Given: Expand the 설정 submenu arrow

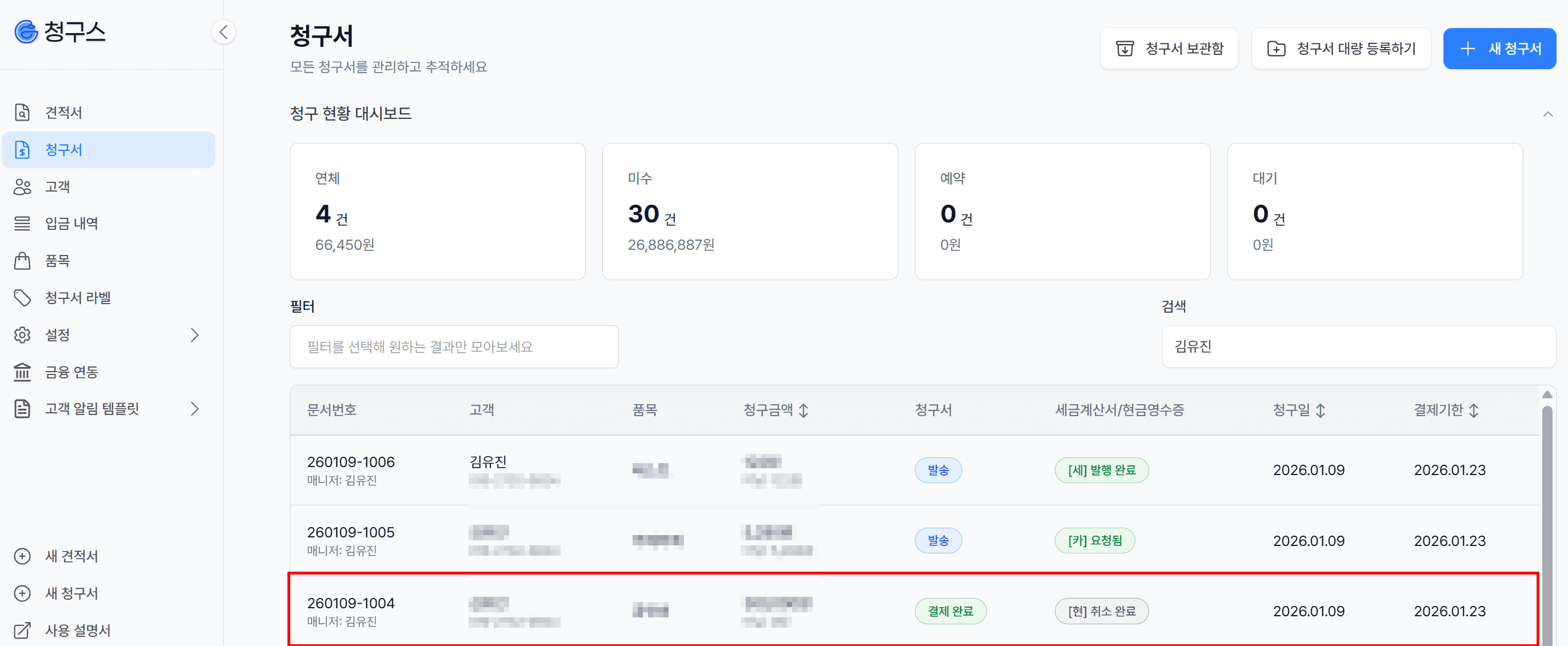Looking at the screenshot, I should (195, 335).
